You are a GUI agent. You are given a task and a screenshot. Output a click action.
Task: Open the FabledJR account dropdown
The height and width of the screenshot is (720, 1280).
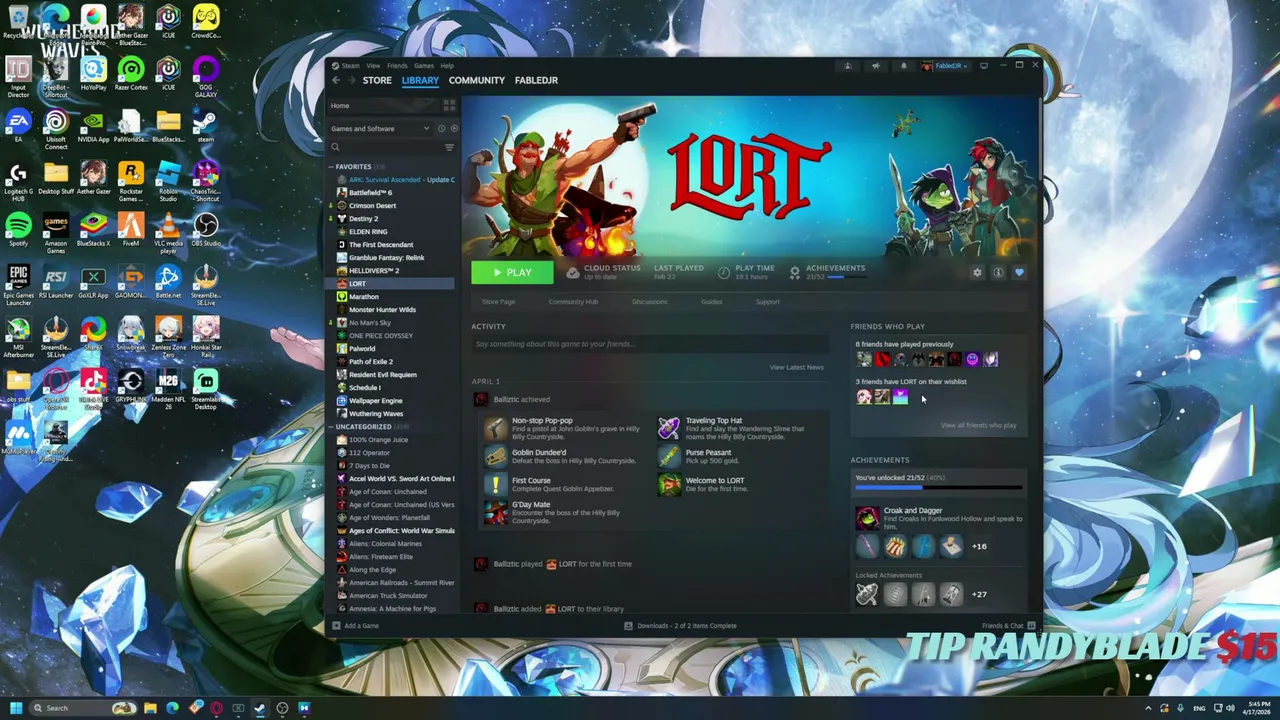click(x=945, y=66)
